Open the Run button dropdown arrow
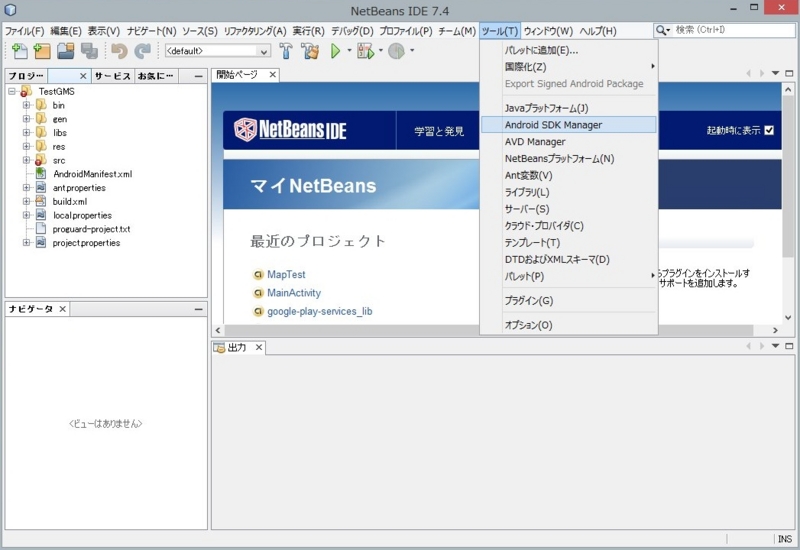800x550 pixels. [x=349, y=51]
